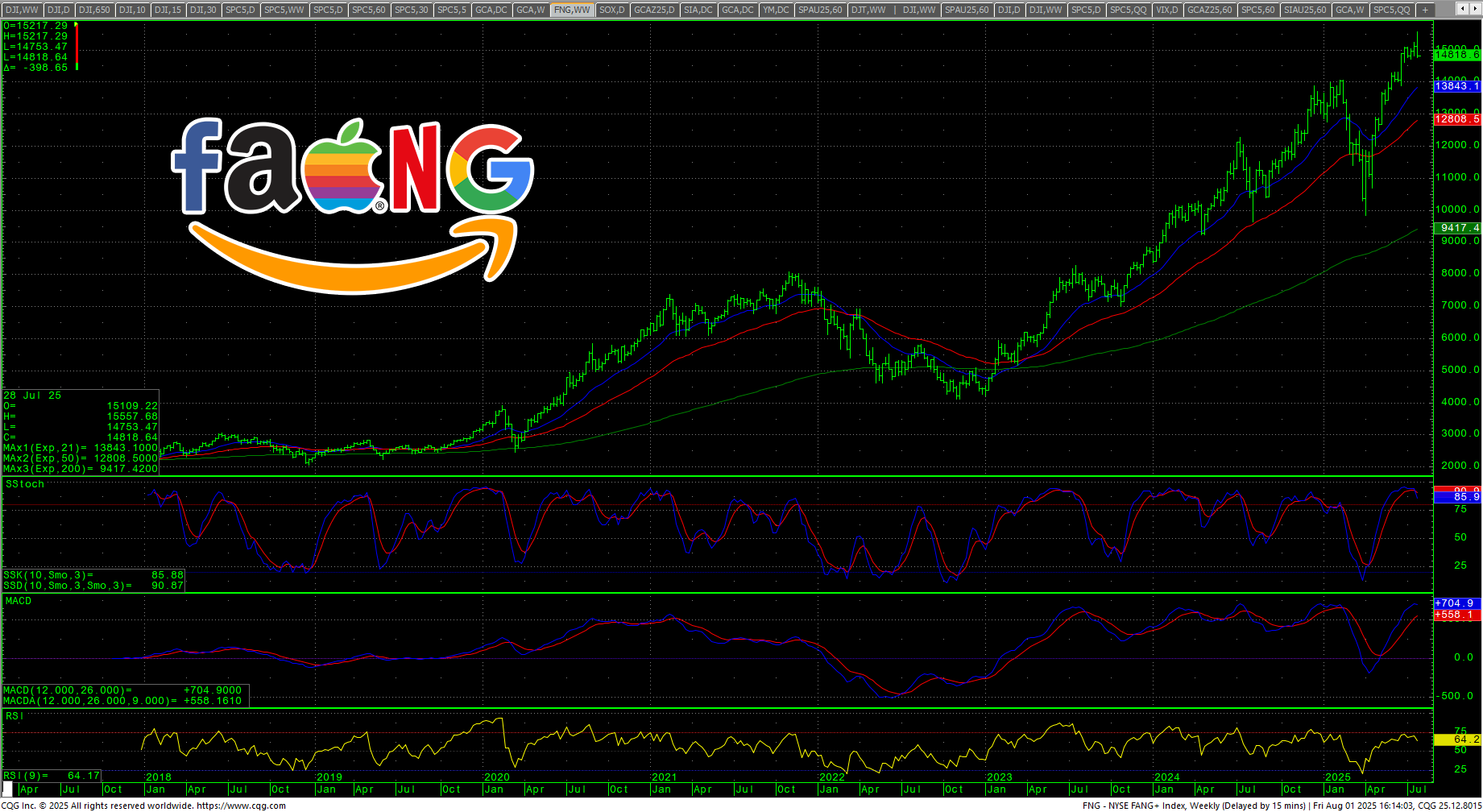Click the yellow 64.2 RSI value flag

(x=1457, y=739)
